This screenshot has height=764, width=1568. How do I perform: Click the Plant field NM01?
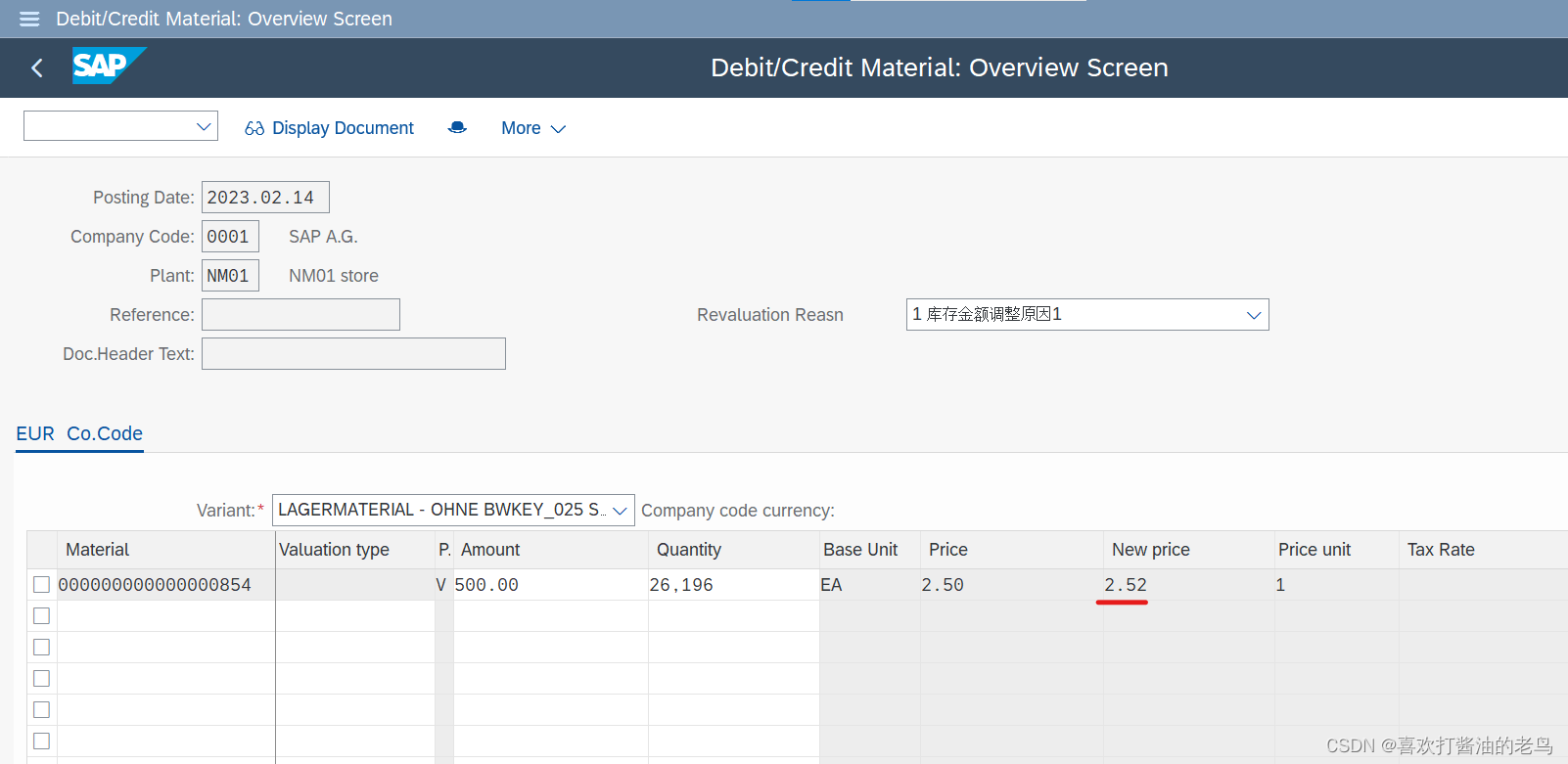(x=230, y=275)
